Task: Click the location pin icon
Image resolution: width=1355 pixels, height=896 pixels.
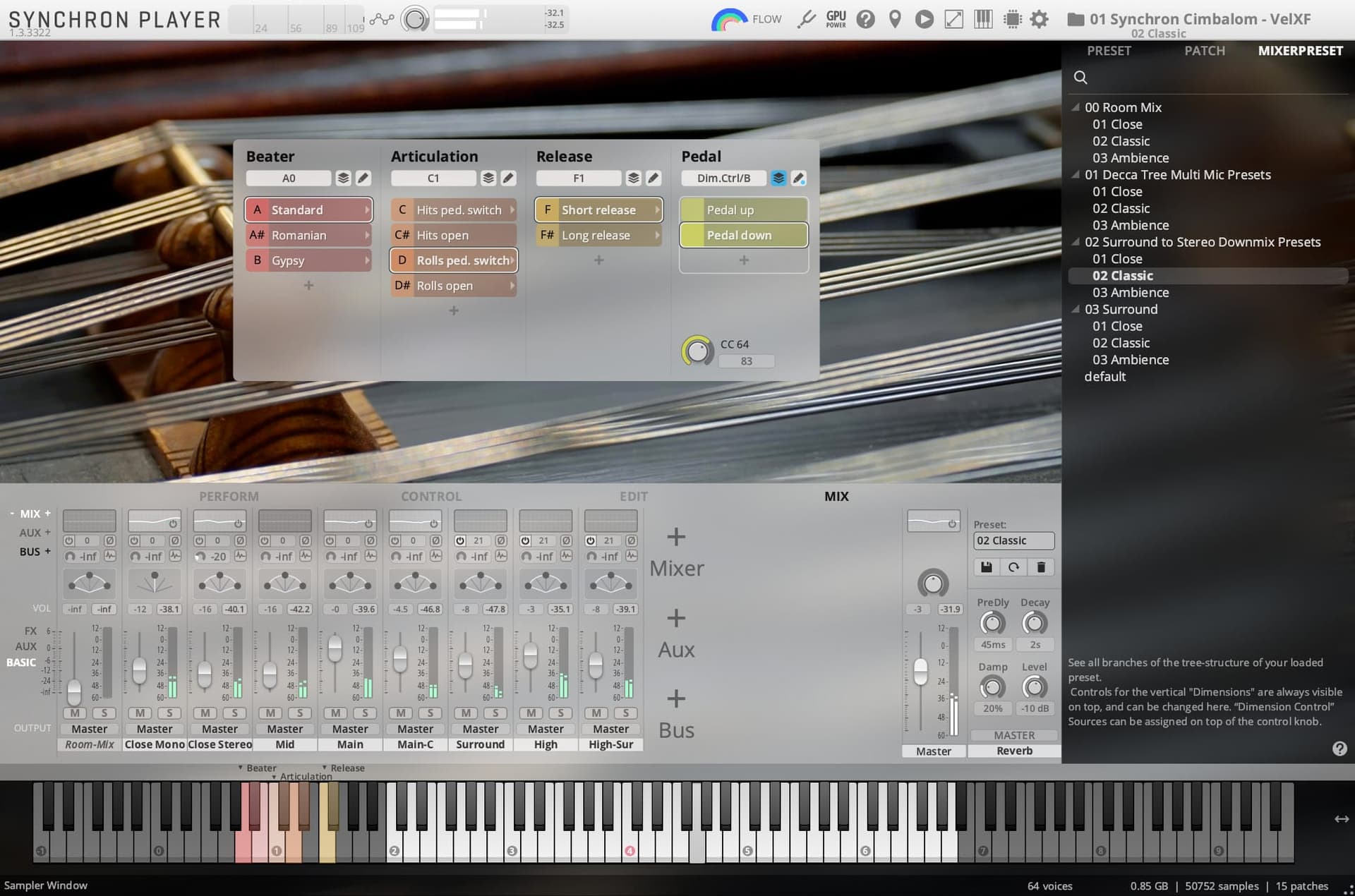Action: tap(895, 19)
